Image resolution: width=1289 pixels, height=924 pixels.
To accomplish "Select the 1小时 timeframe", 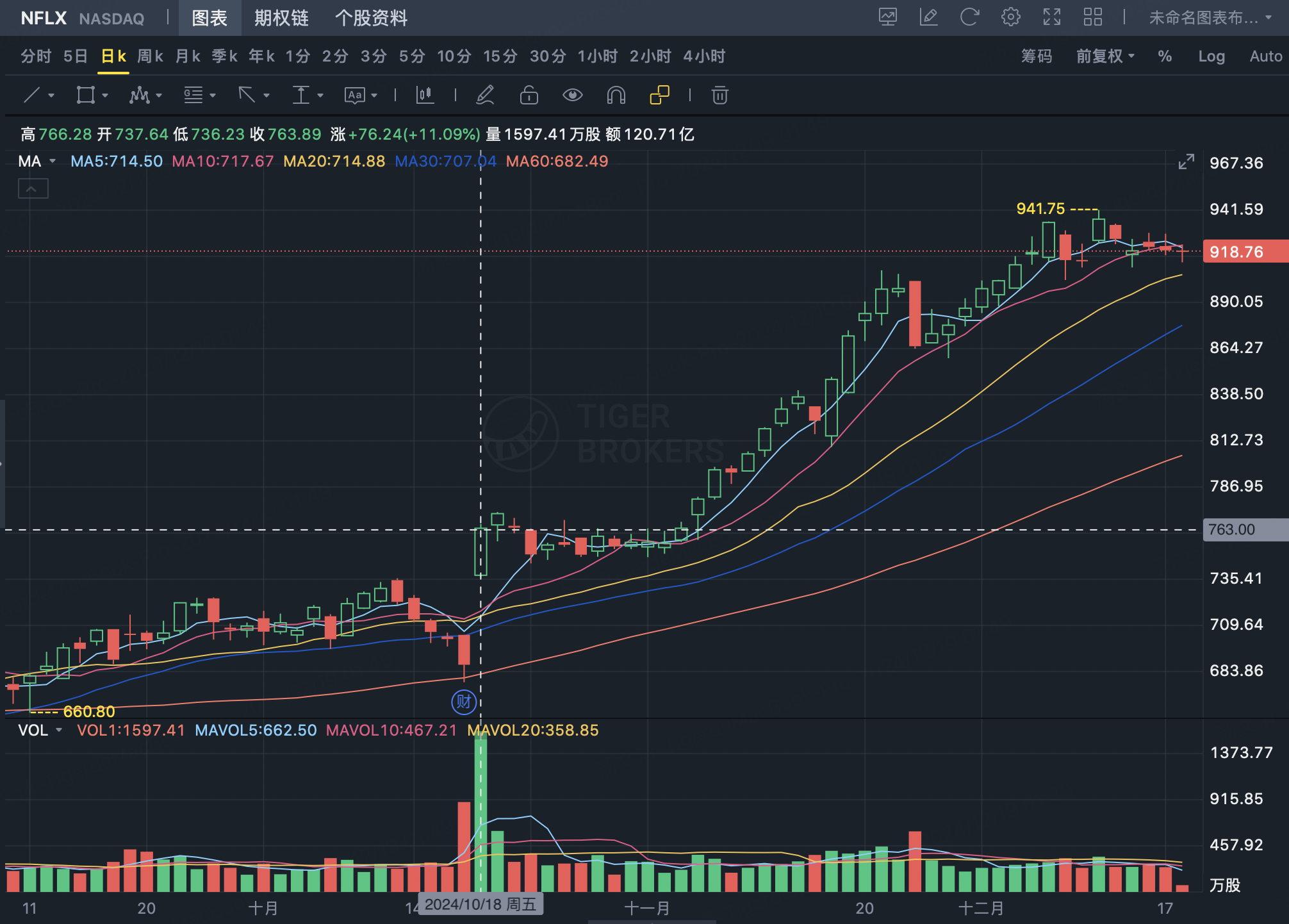I will (x=598, y=56).
